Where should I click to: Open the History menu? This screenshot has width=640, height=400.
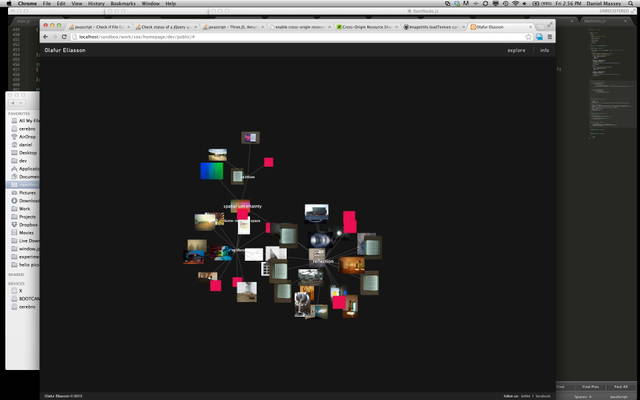pos(96,3)
